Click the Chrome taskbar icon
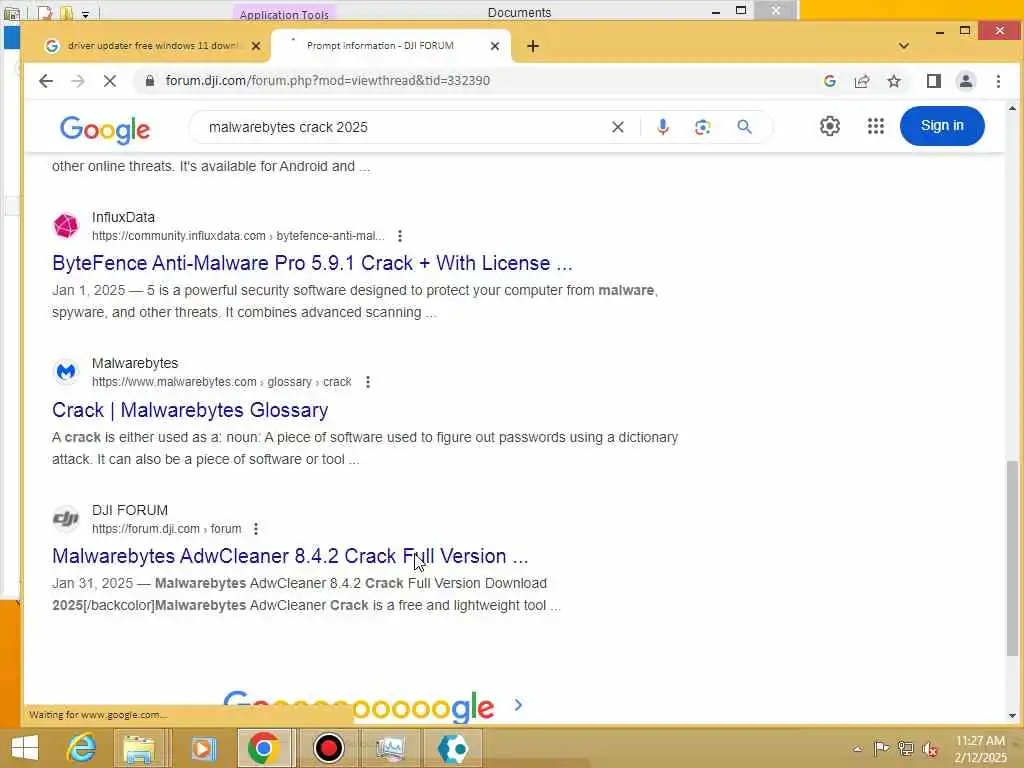Screen dimensions: 1024x768 (x=264, y=748)
